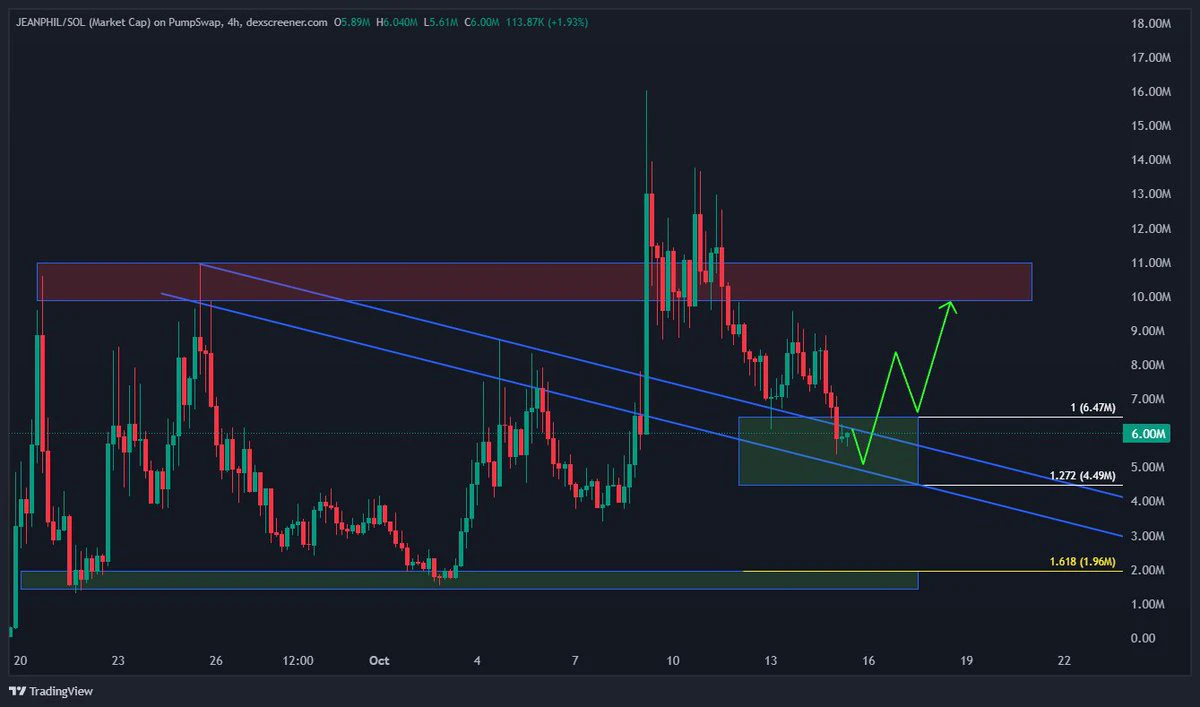The image size is (1200, 707).
Task: Click the 12:00 label on the time axis
Action: [298, 661]
